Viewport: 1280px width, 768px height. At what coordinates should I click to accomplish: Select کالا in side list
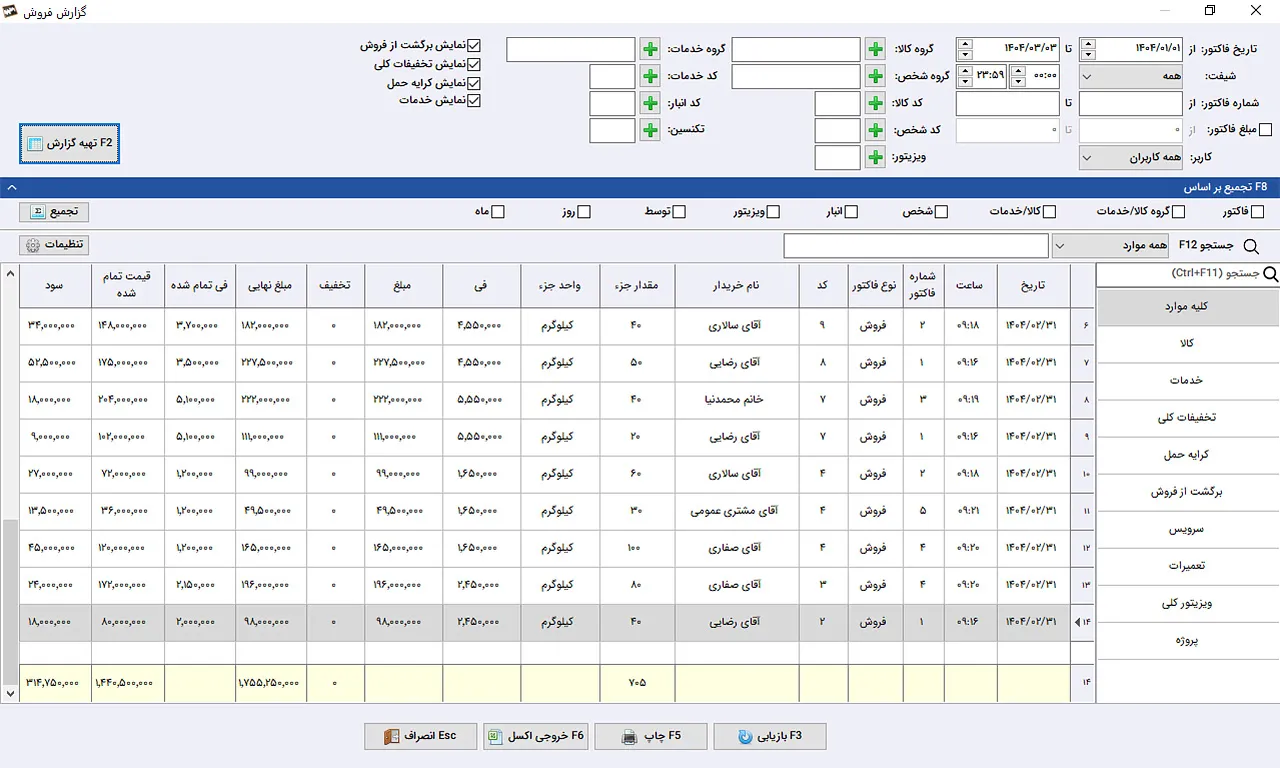(x=1188, y=344)
